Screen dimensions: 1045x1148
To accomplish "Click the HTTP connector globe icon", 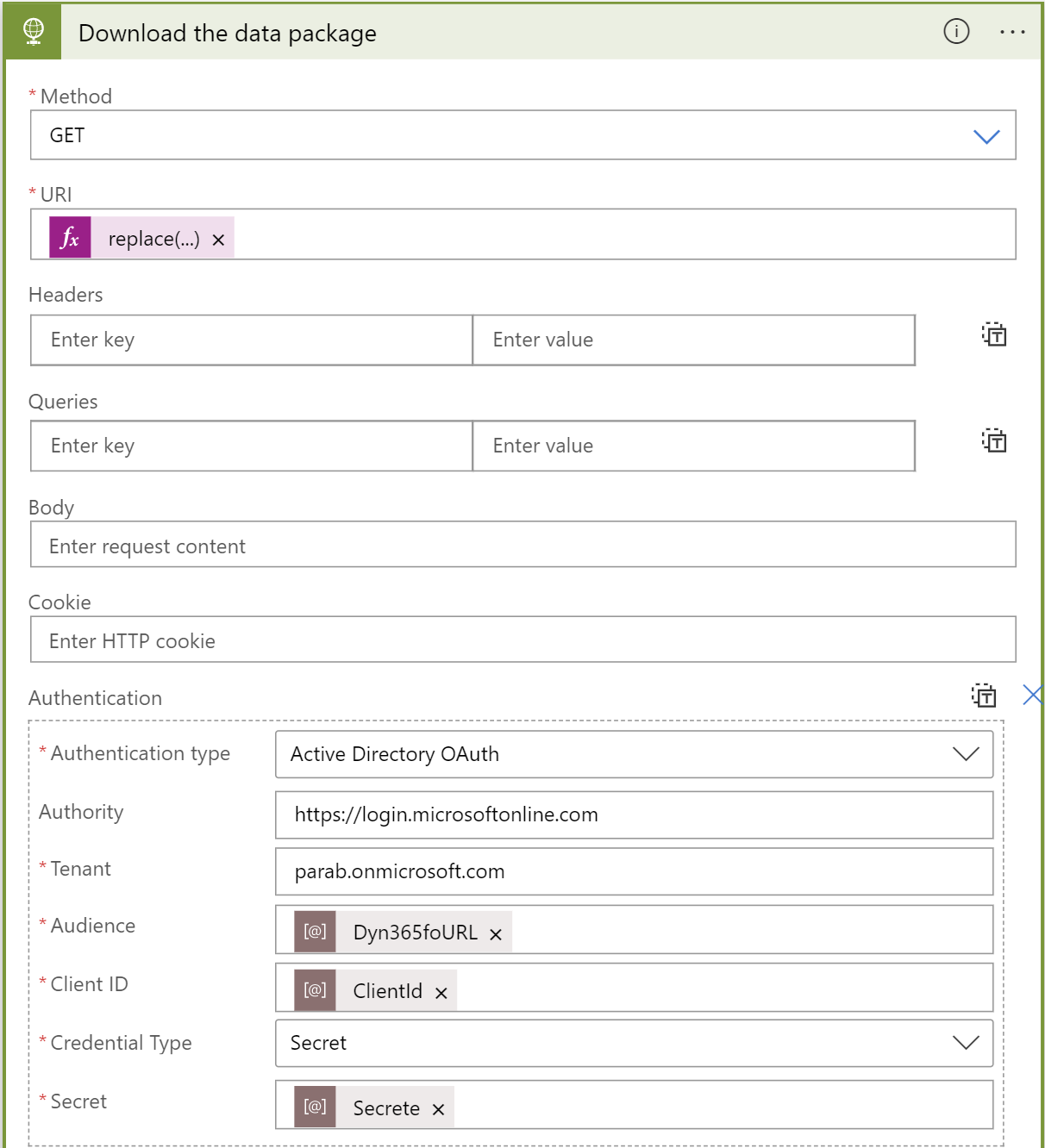I will pos(32,32).
